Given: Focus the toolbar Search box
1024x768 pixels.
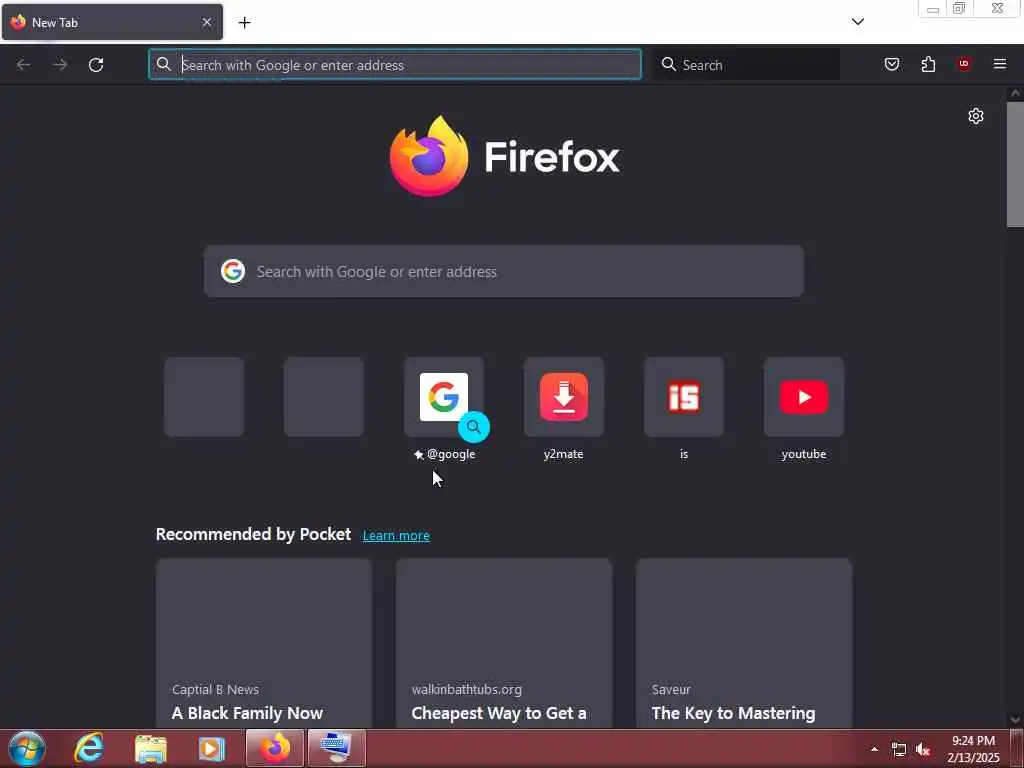Looking at the screenshot, I should [747, 65].
